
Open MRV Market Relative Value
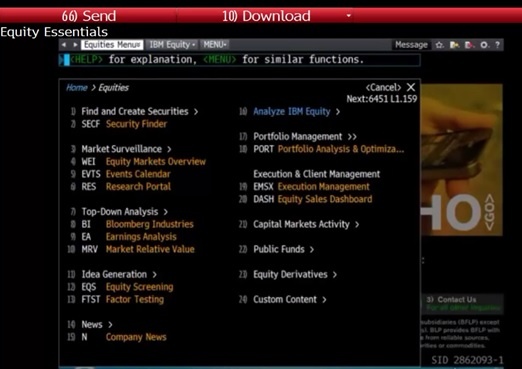tap(138, 249)
